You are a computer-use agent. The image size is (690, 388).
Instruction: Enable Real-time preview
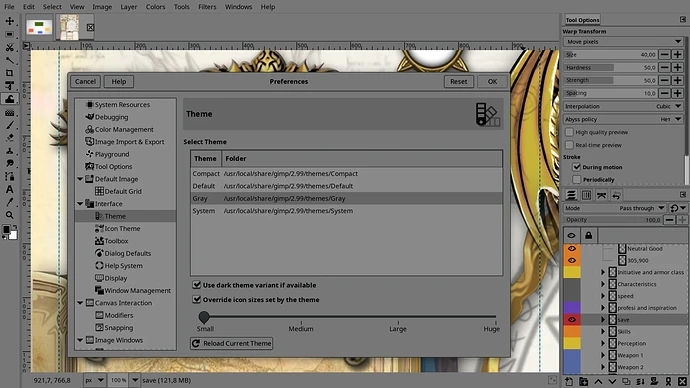(x=569, y=145)
